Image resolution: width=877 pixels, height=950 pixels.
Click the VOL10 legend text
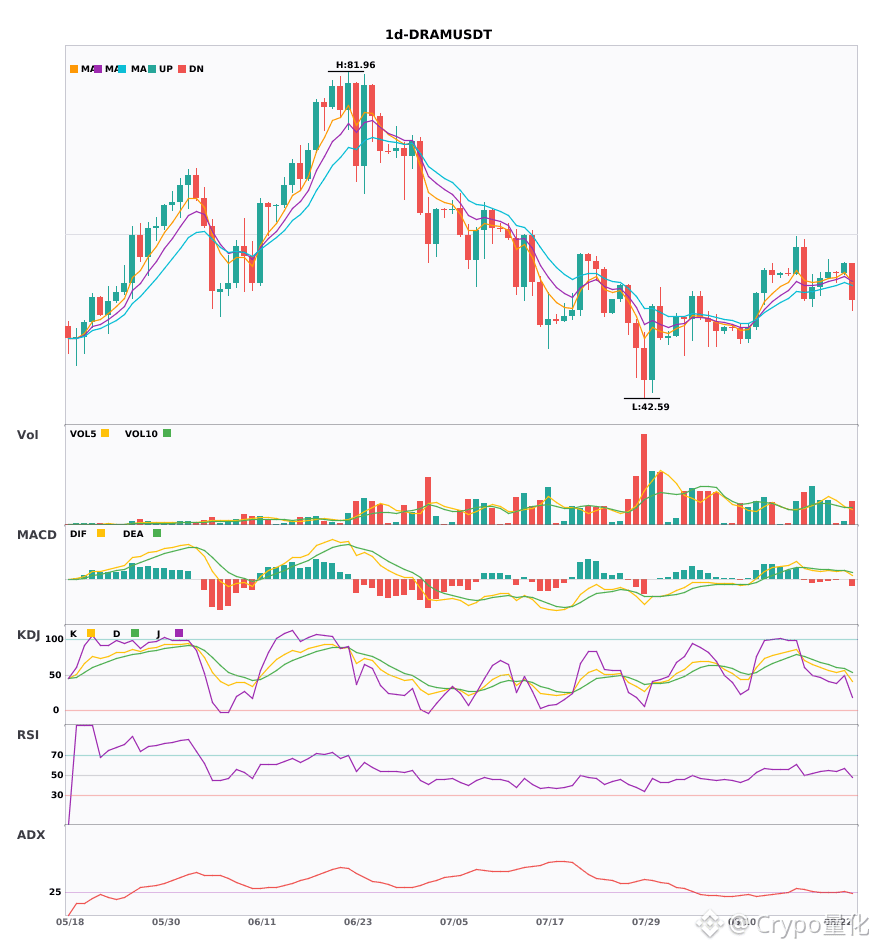141,434
